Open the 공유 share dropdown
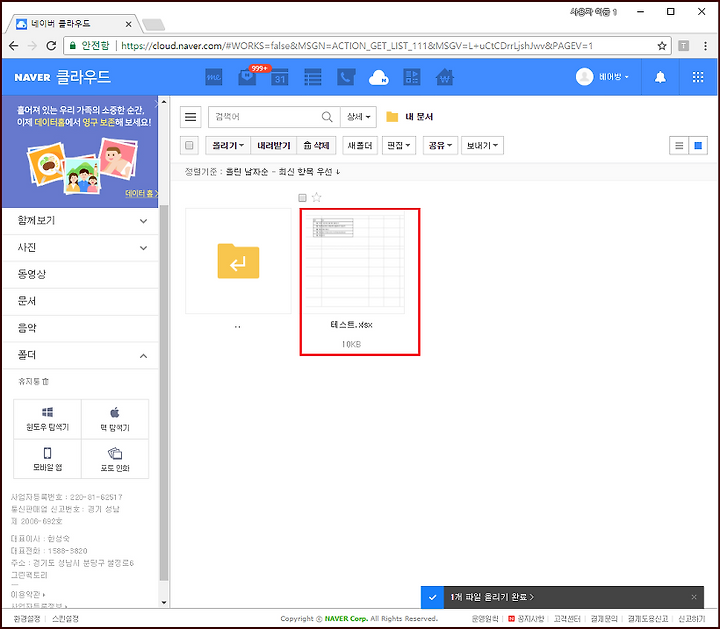This screenshot has width=720, height=629. [440, 146]
